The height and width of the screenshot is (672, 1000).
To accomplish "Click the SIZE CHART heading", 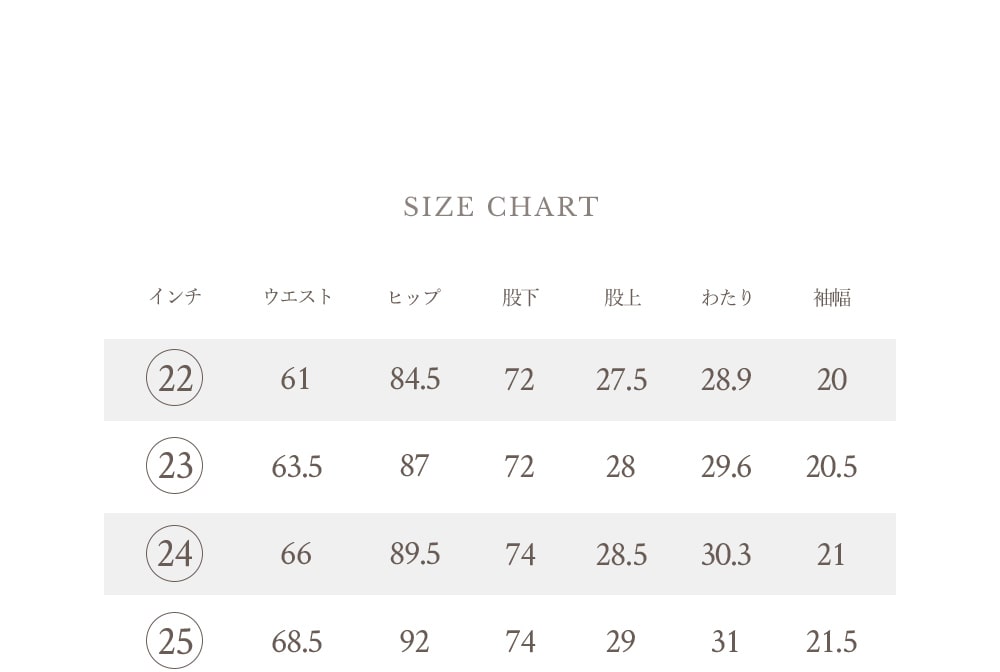I will click(501, 207).
